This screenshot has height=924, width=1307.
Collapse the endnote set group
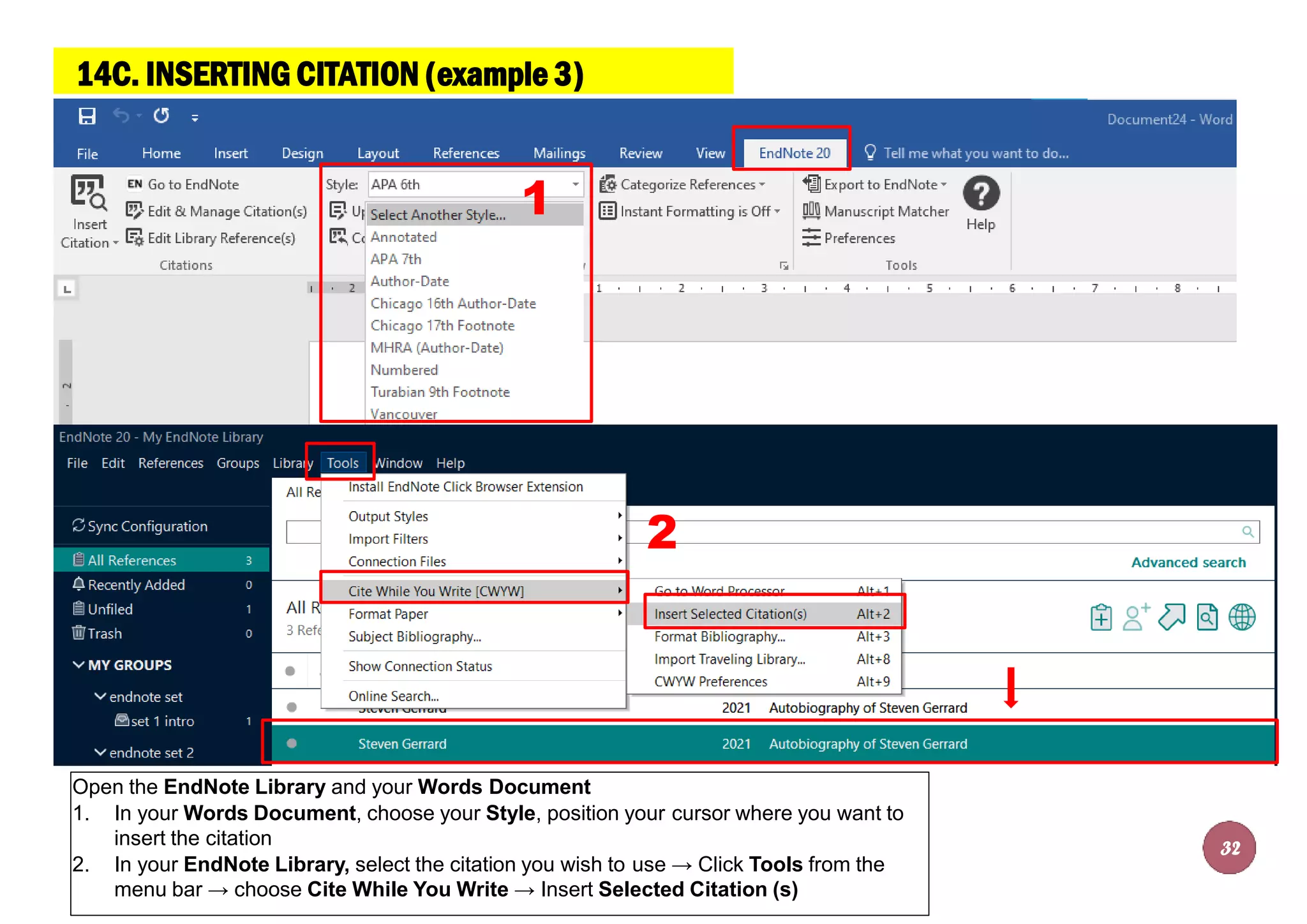100,697
